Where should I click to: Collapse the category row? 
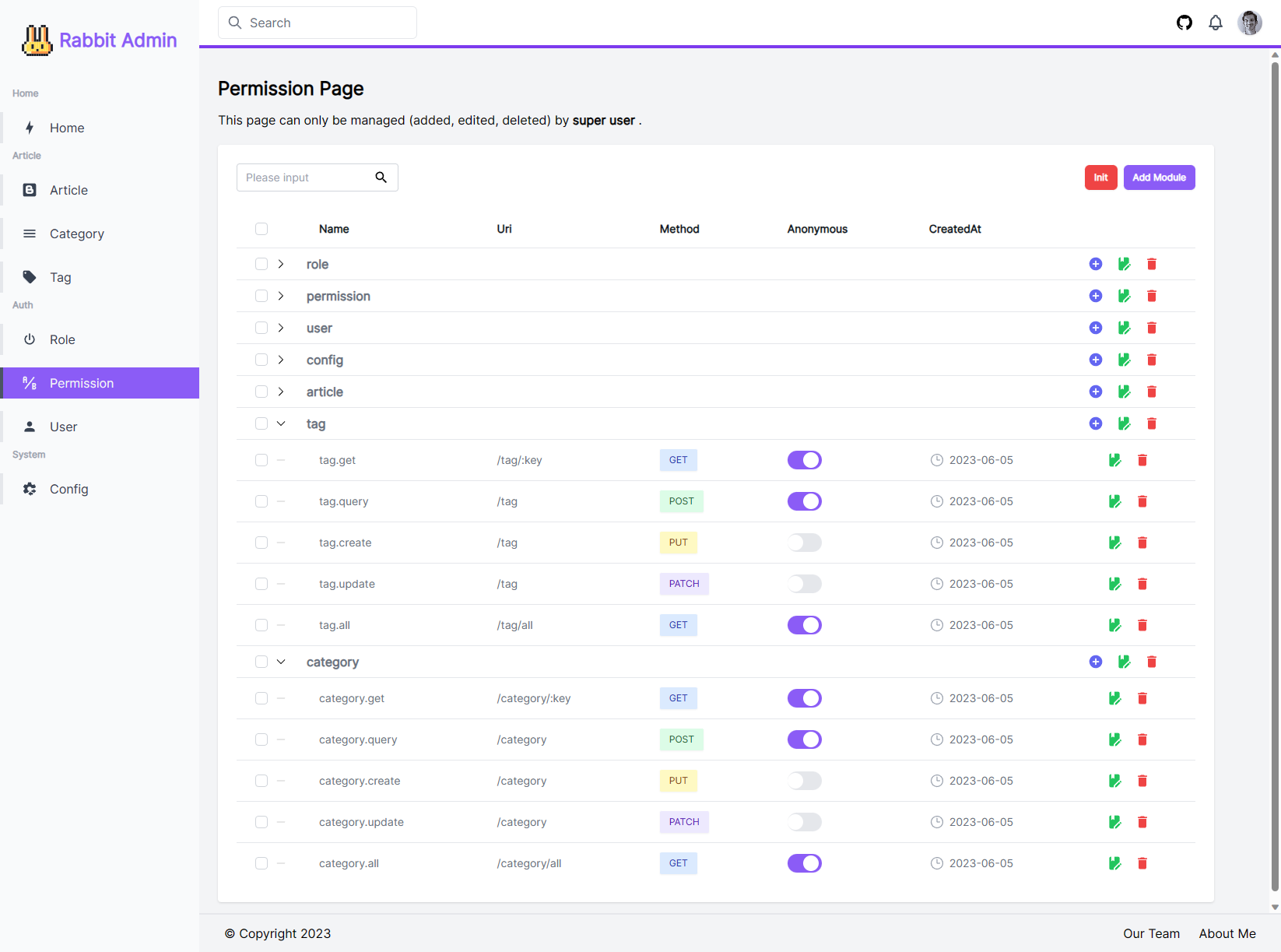pos(281,662)
